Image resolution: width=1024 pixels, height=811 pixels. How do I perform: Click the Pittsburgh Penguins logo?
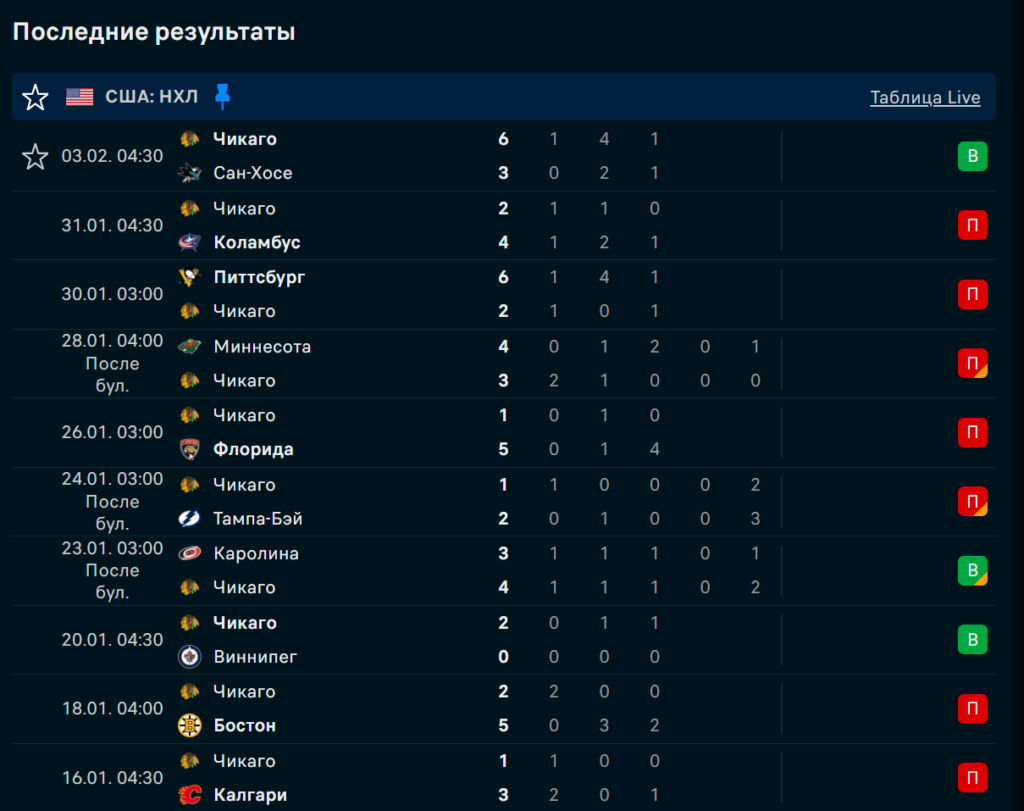189,277
